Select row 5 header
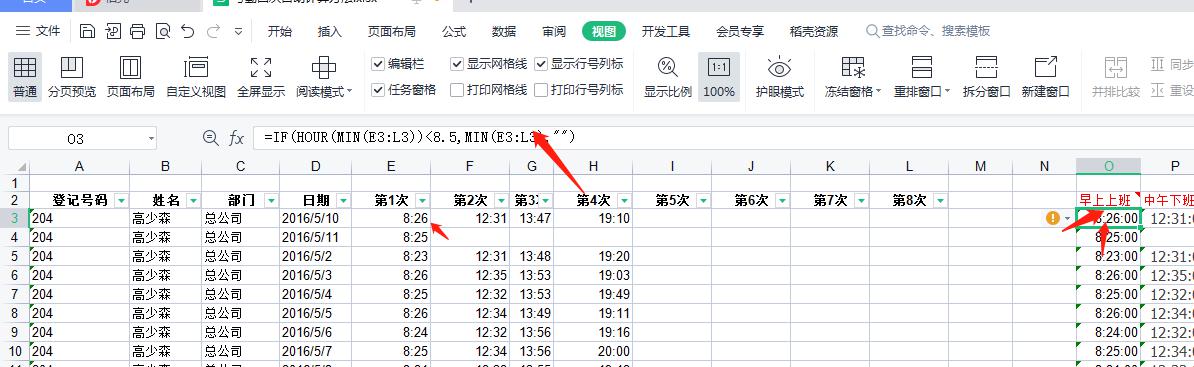 pyautogui.click(x=14, y=256)
